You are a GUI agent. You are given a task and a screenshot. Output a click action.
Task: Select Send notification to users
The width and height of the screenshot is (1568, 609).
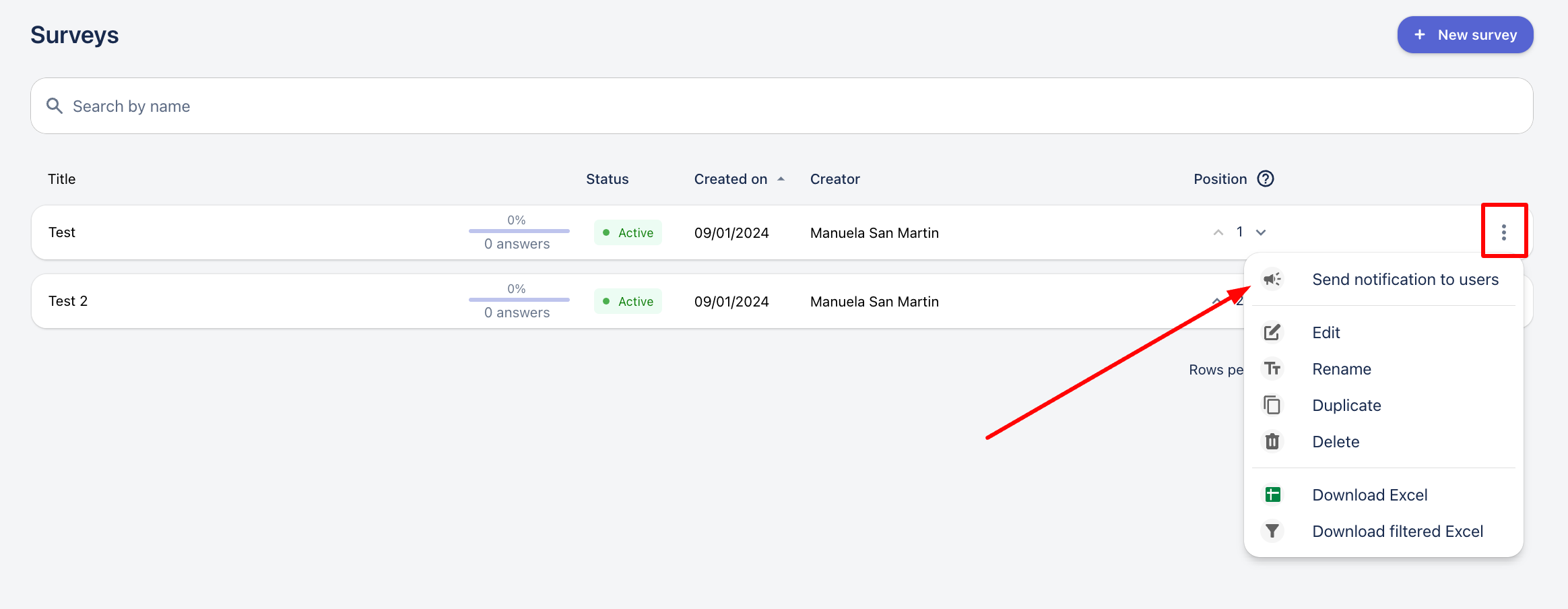[x=1405, y=280]
